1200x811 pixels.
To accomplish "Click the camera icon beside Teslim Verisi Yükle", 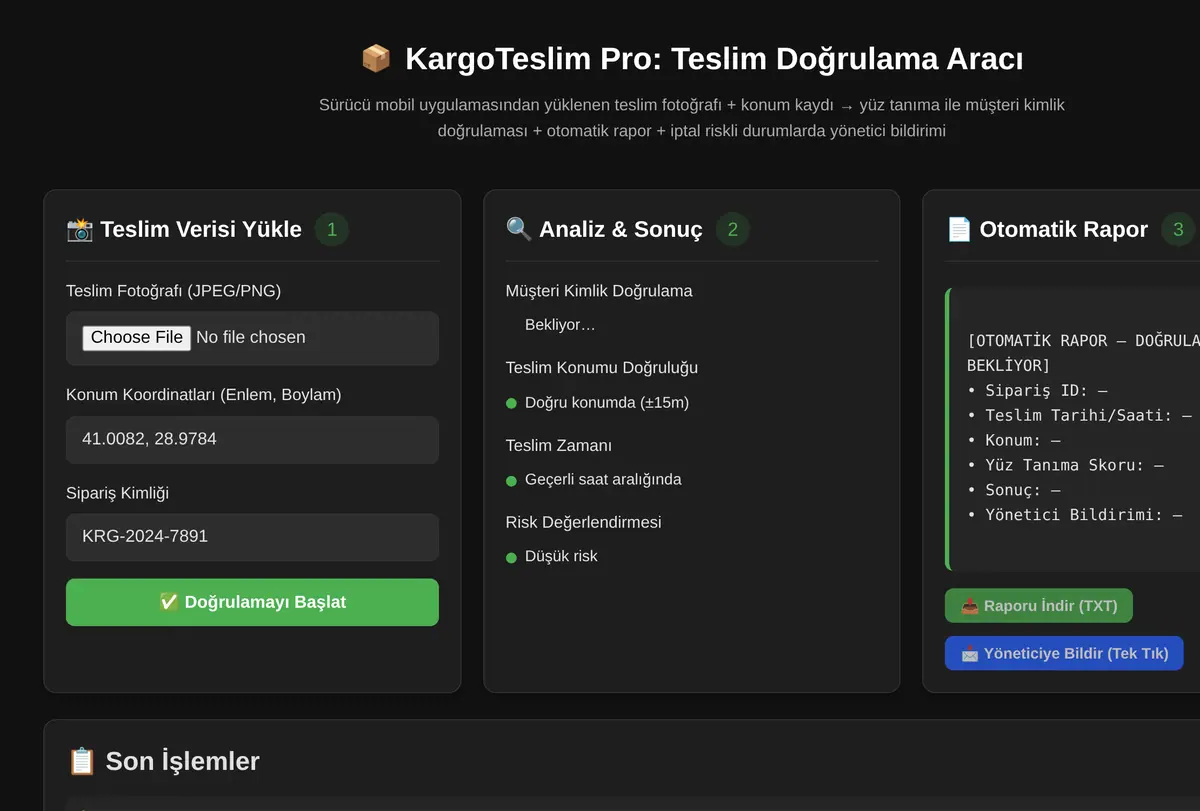I will 80,229.
